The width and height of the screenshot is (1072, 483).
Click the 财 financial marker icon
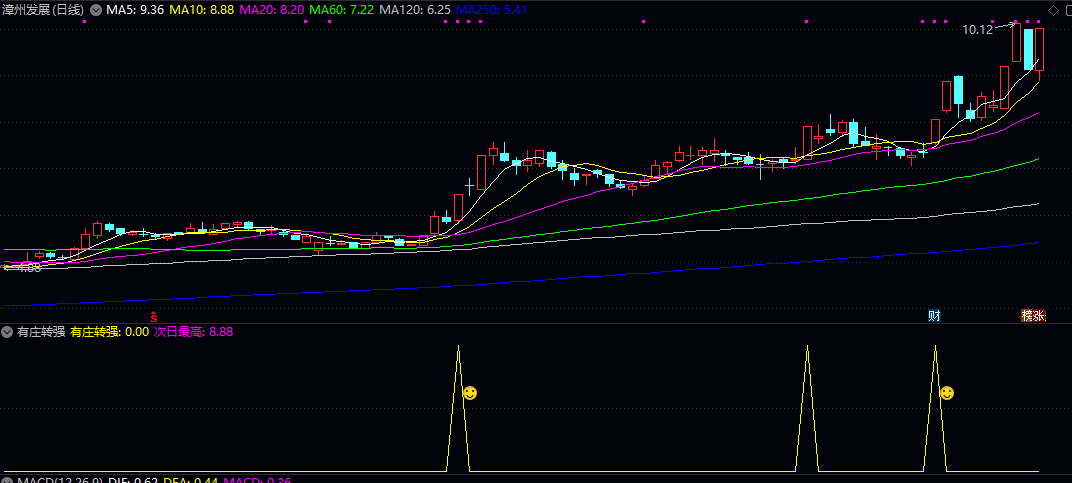click(x=934, y=316)
